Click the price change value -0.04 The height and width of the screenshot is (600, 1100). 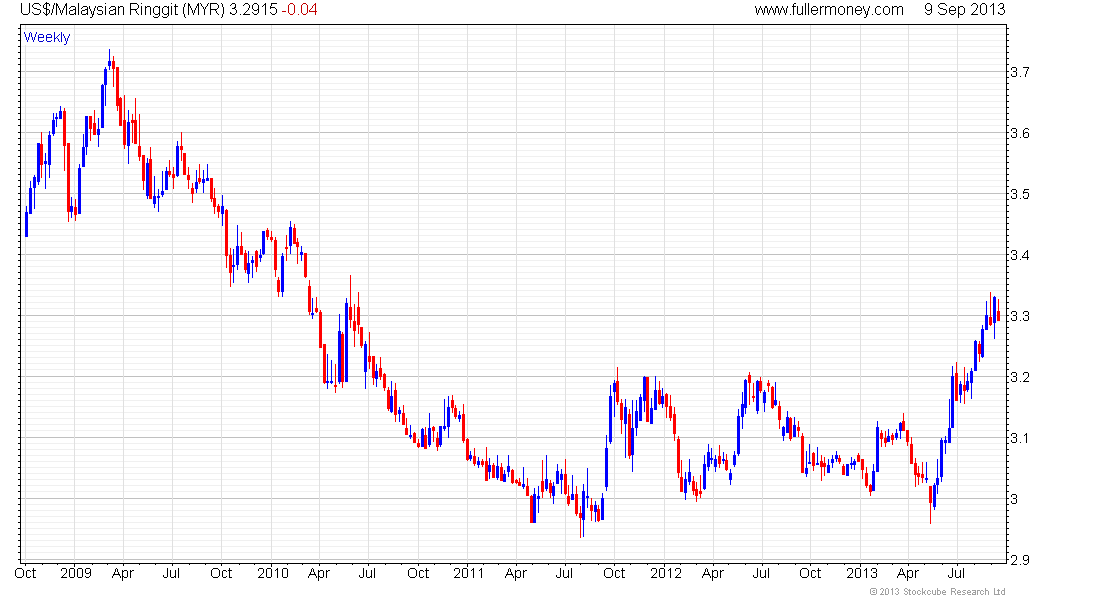click(x=300, y=10)
